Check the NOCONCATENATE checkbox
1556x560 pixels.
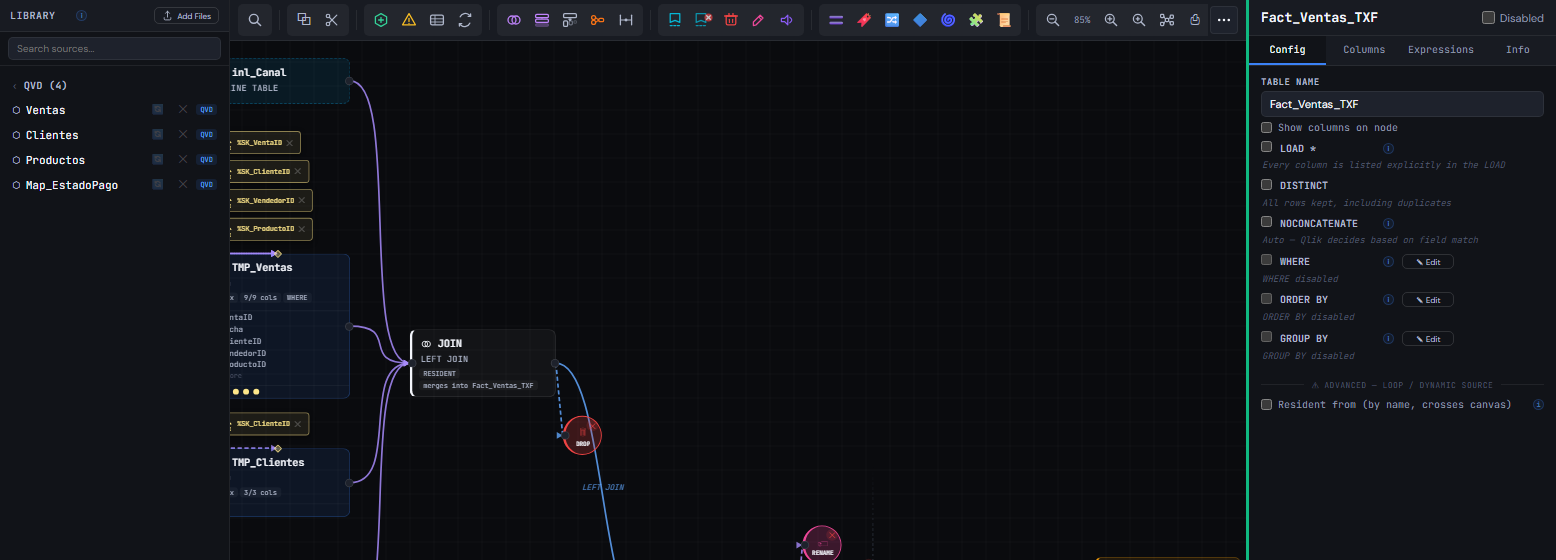(x=1266, y=222)
